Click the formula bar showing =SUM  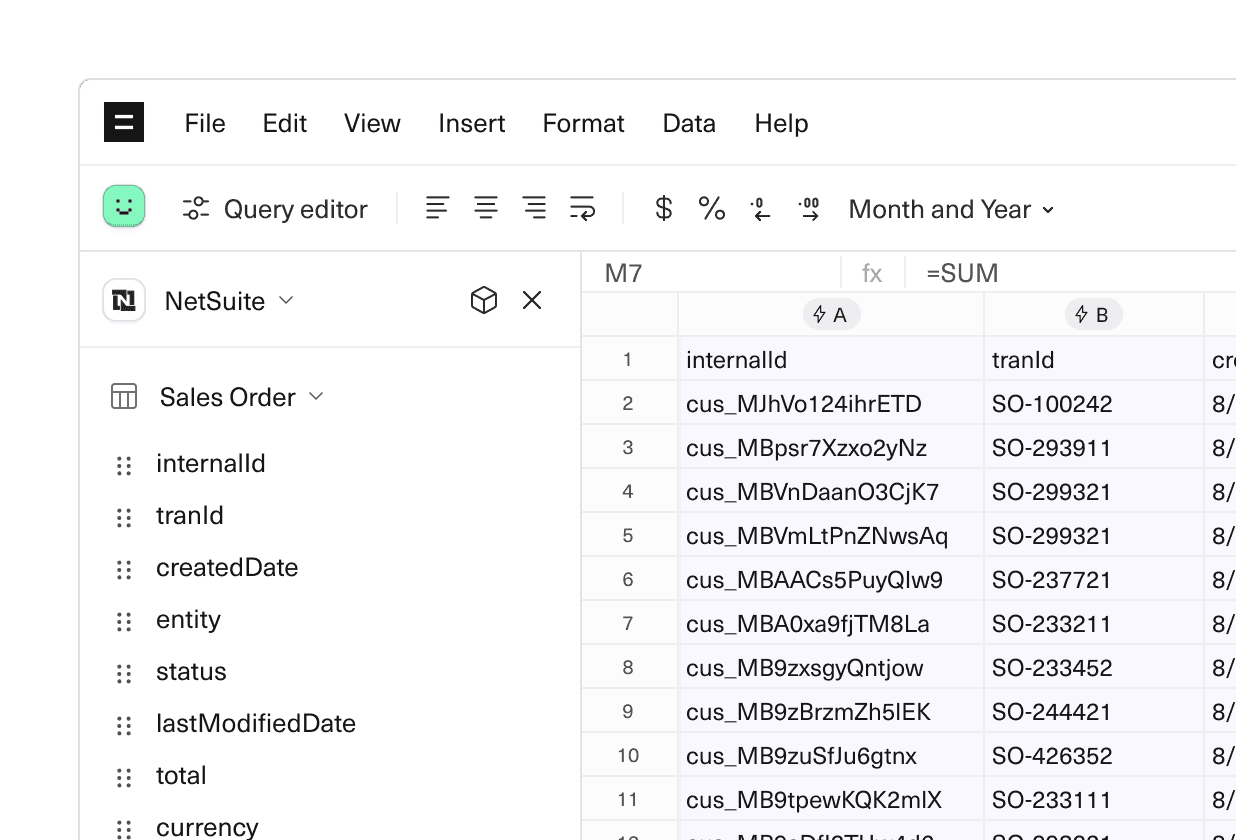coord(961,272)
